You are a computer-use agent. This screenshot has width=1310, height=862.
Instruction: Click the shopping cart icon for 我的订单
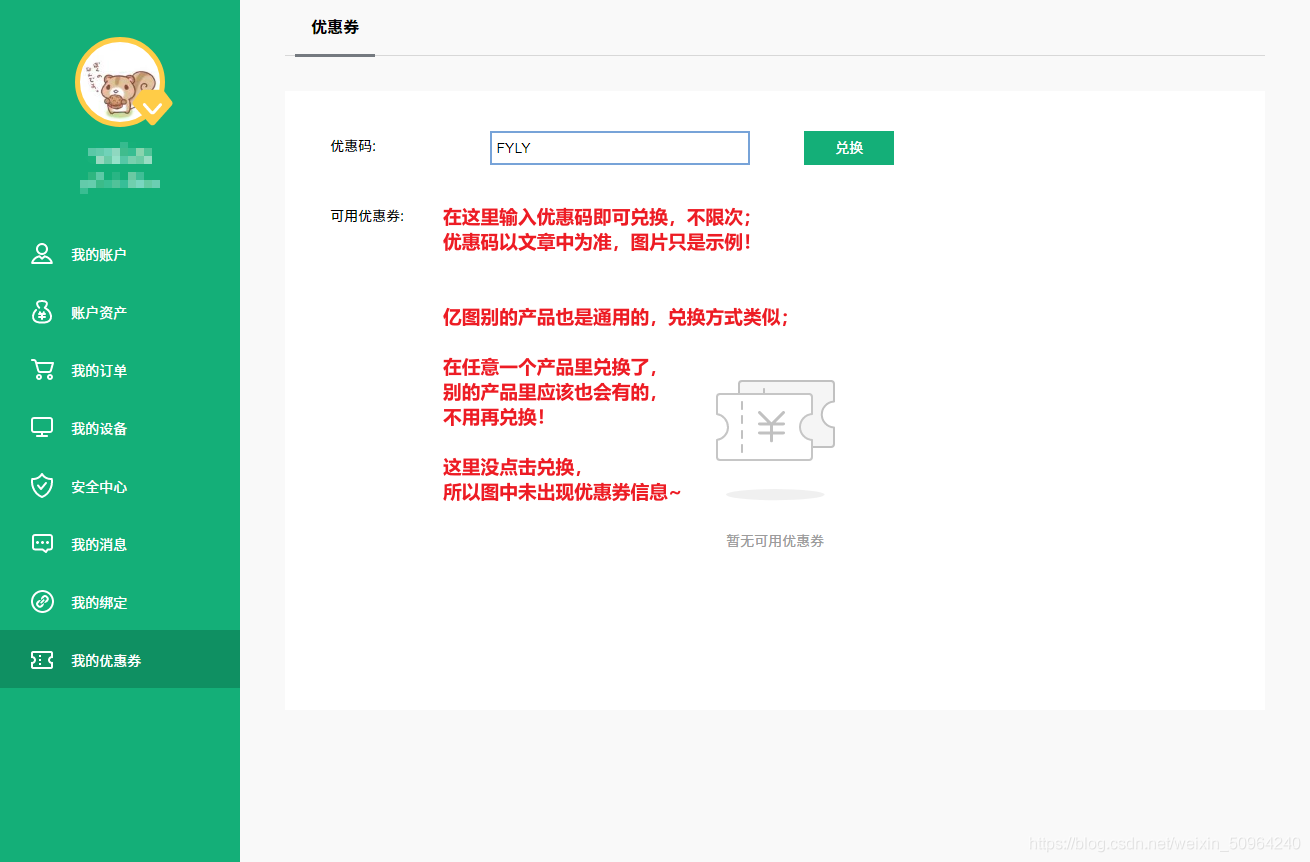pos(42,370)
